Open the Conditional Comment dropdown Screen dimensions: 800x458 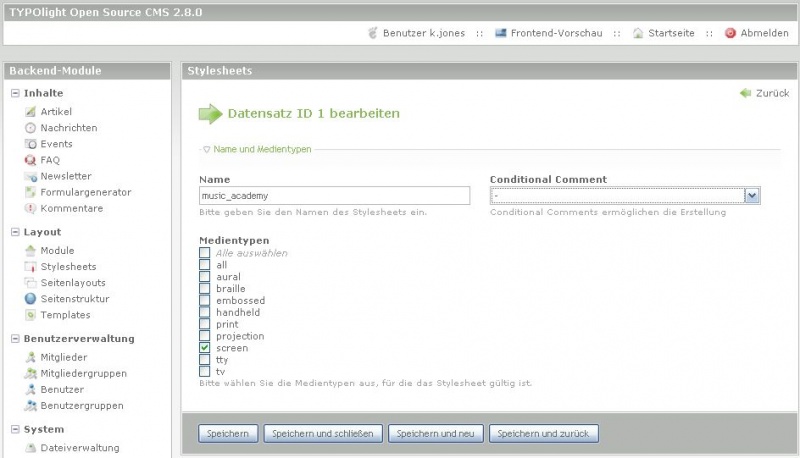[752, 196]
